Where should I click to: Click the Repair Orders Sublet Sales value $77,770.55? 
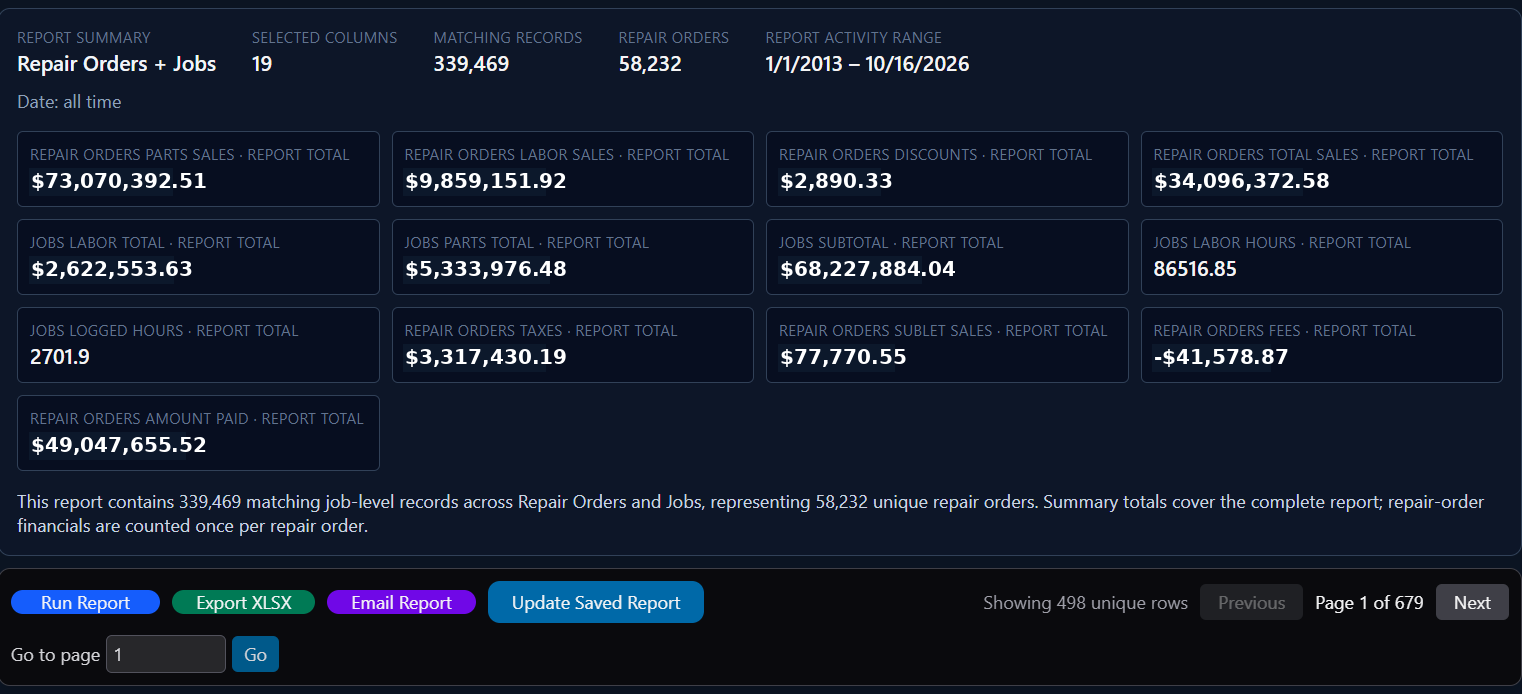[843, 357]
